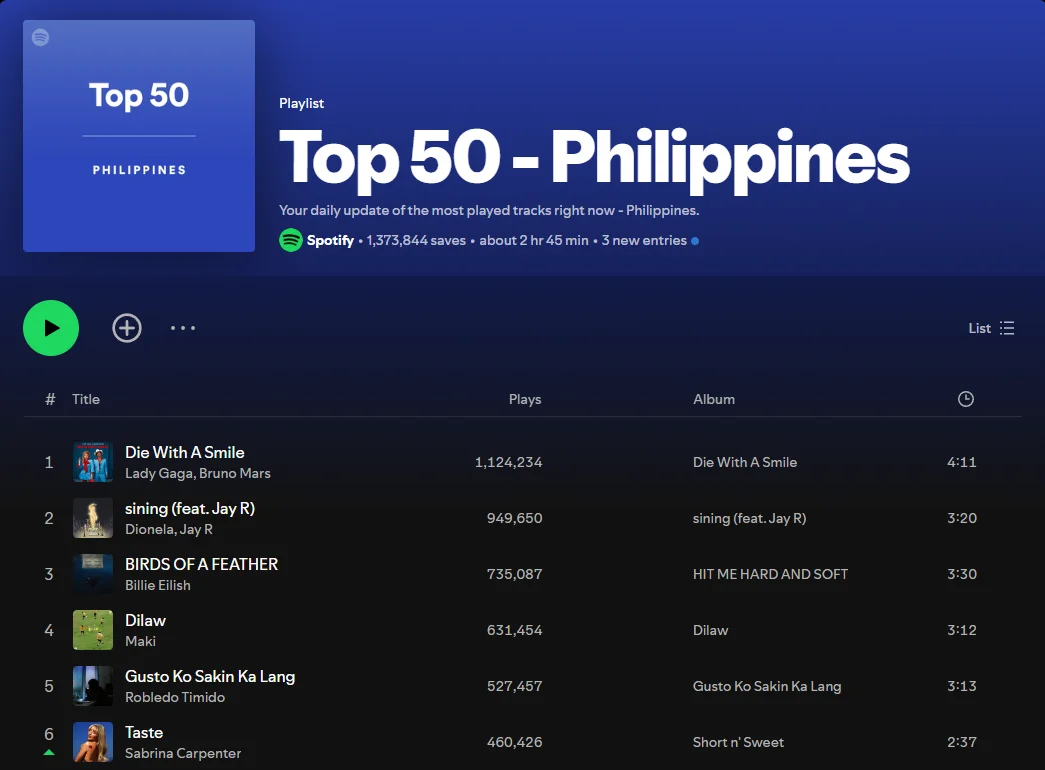Open the song sining (feat. Jay R)
Image resolution: width=1045 pixels, height=770 pixels.
click(x=190, y=508)
